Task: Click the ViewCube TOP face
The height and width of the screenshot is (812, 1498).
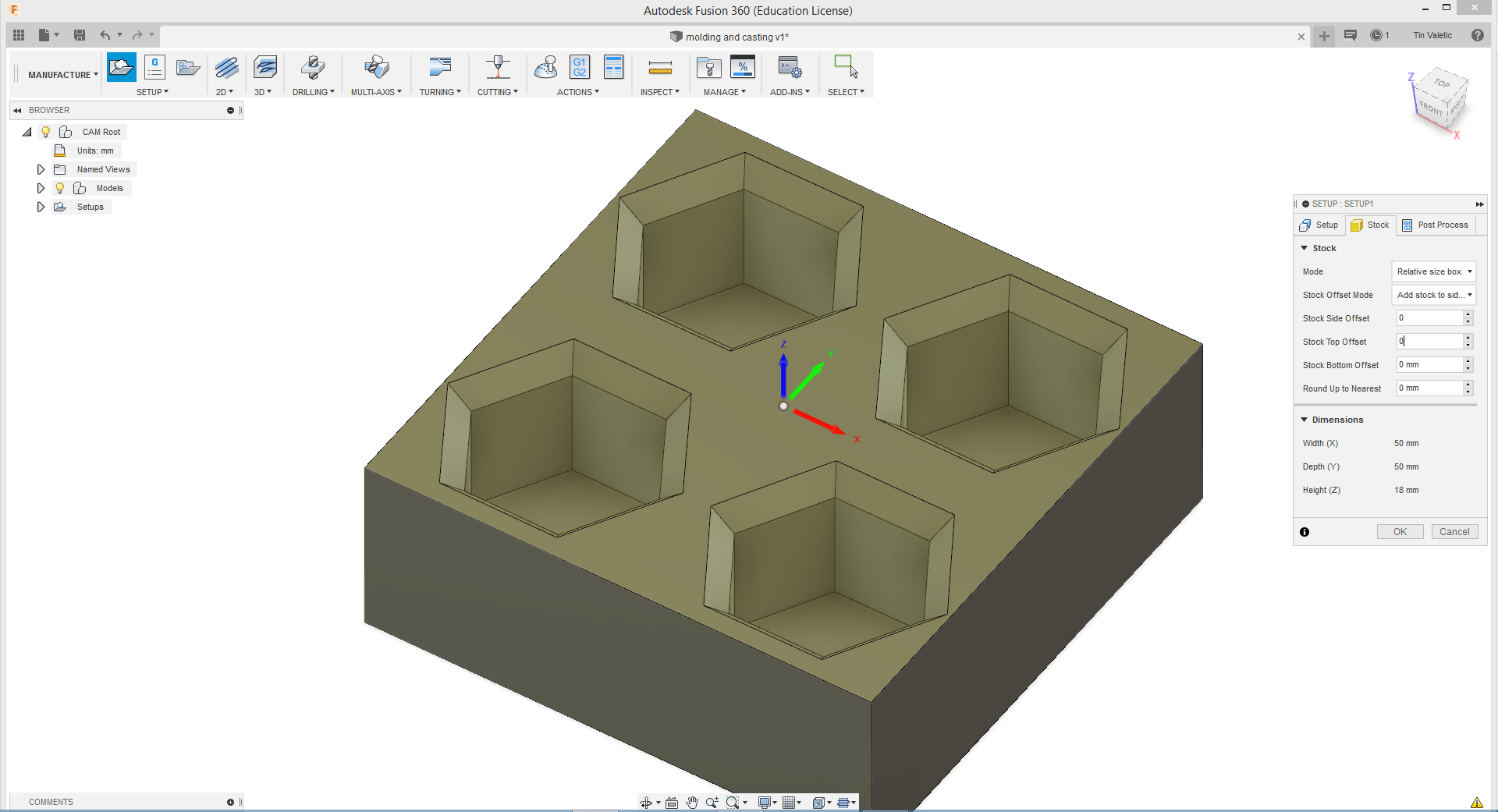Action: point(1441,83)
